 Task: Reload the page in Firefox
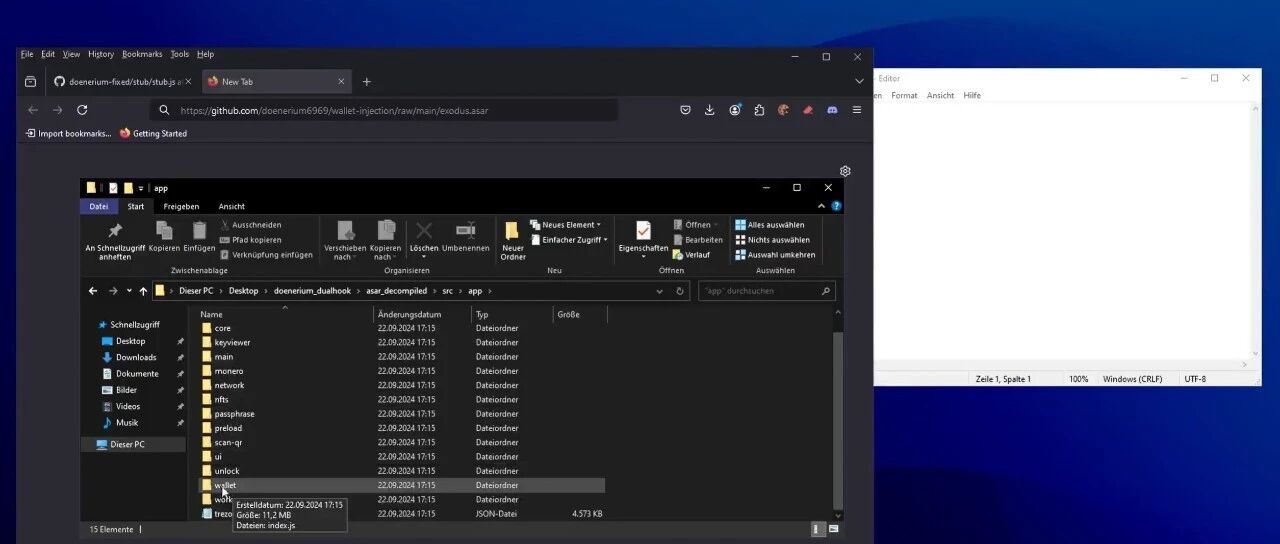82,110
